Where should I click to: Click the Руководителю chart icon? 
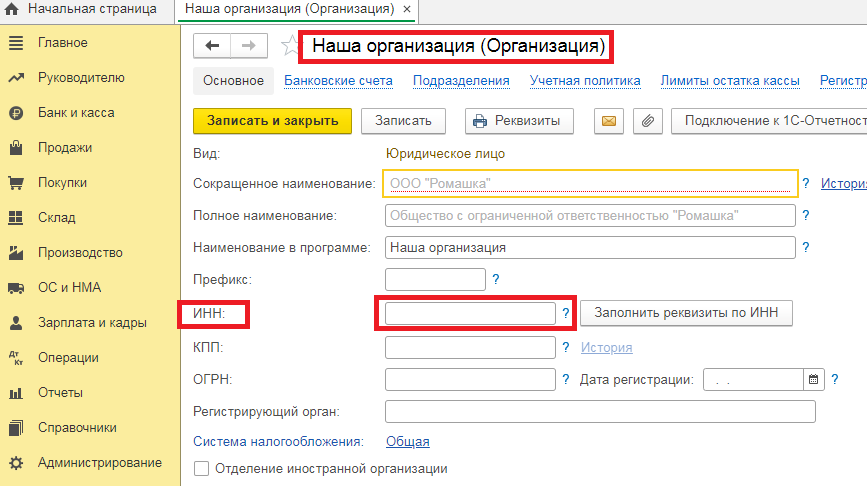16,77
